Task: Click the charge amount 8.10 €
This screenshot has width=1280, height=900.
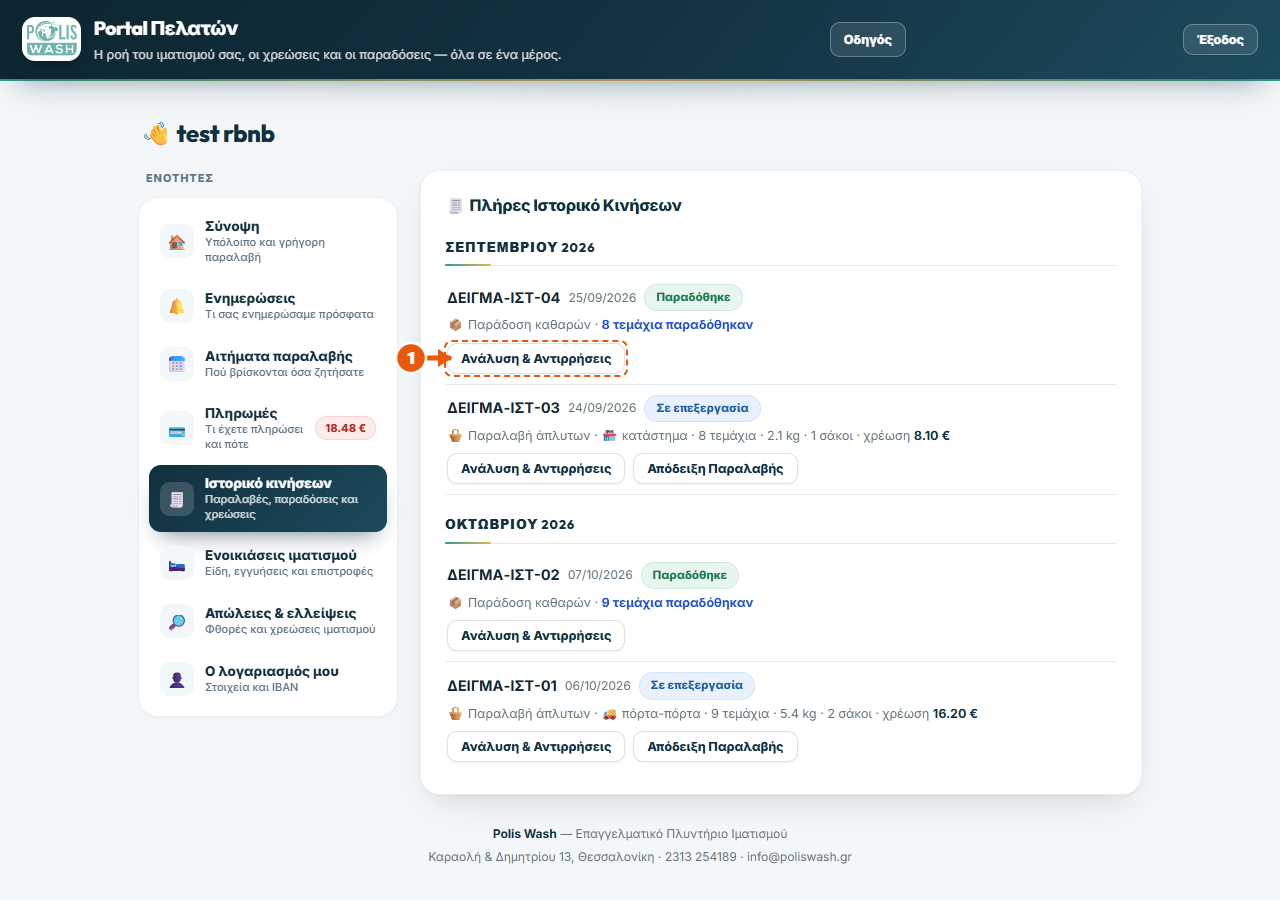Action: point(932,436)
